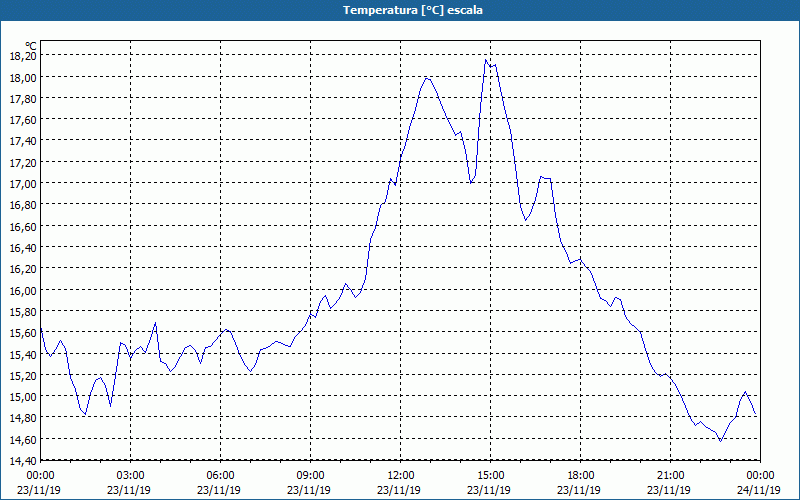Pick the 23/11/19 date under 15:00
The image size is (800, 500).
(x=489, y=490)
